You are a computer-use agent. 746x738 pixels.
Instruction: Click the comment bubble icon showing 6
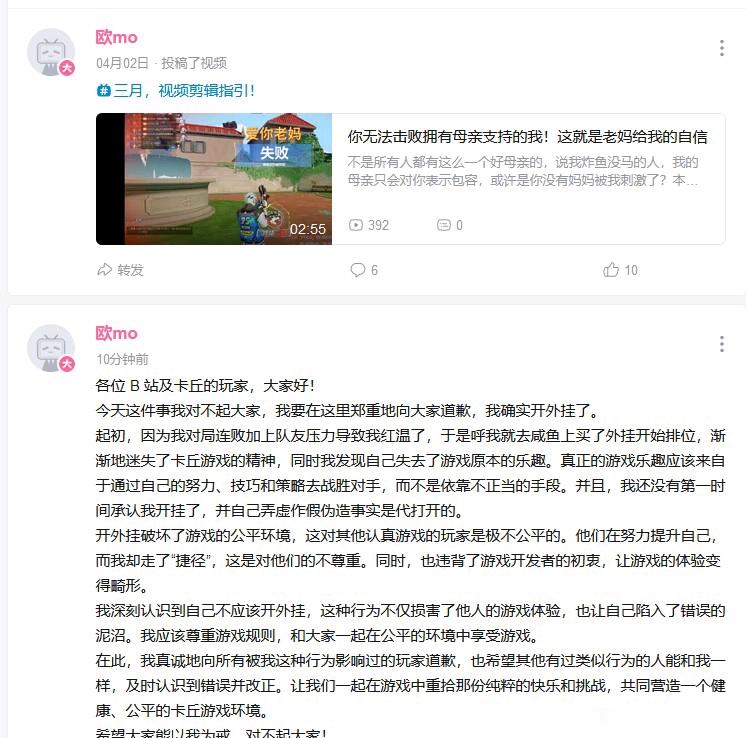(357, 270)
